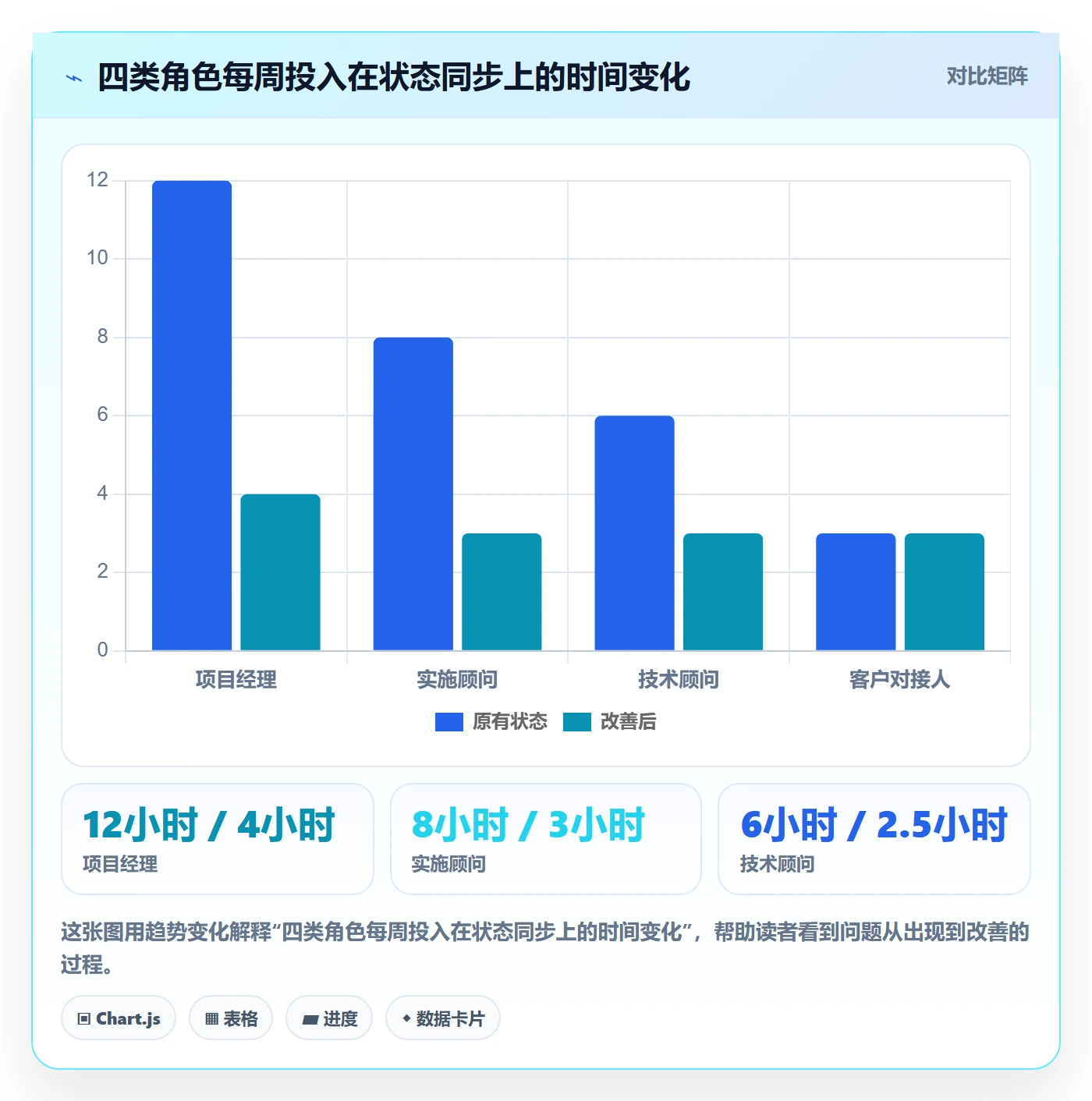Click the 客户对接人 改善后 teal bar
Viewport: 1092px width, 1101px height.
[945, 592]
